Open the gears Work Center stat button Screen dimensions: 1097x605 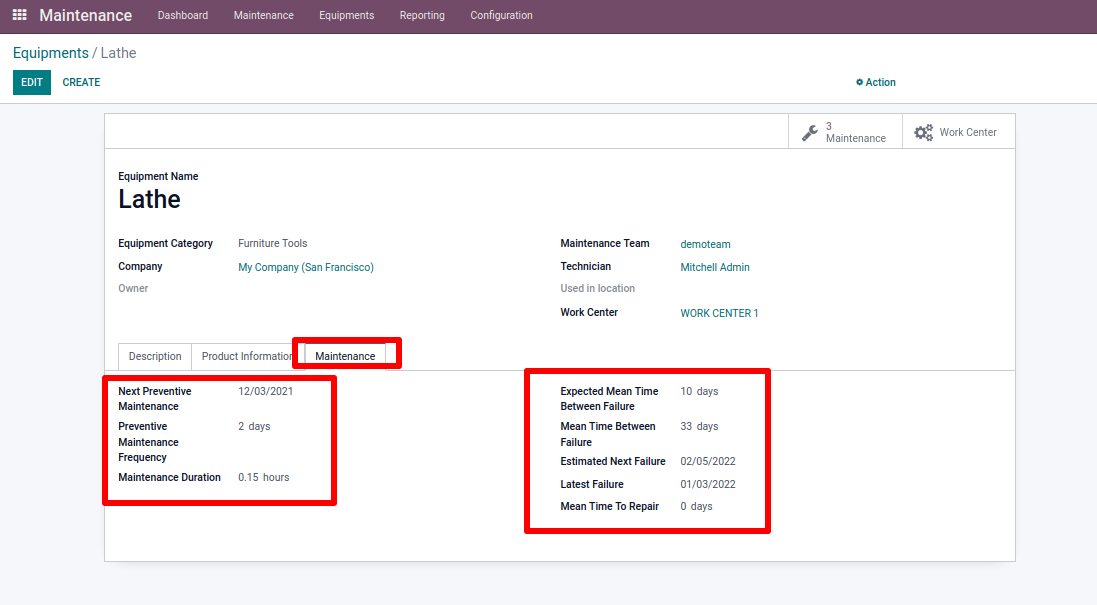click(958, 131)
